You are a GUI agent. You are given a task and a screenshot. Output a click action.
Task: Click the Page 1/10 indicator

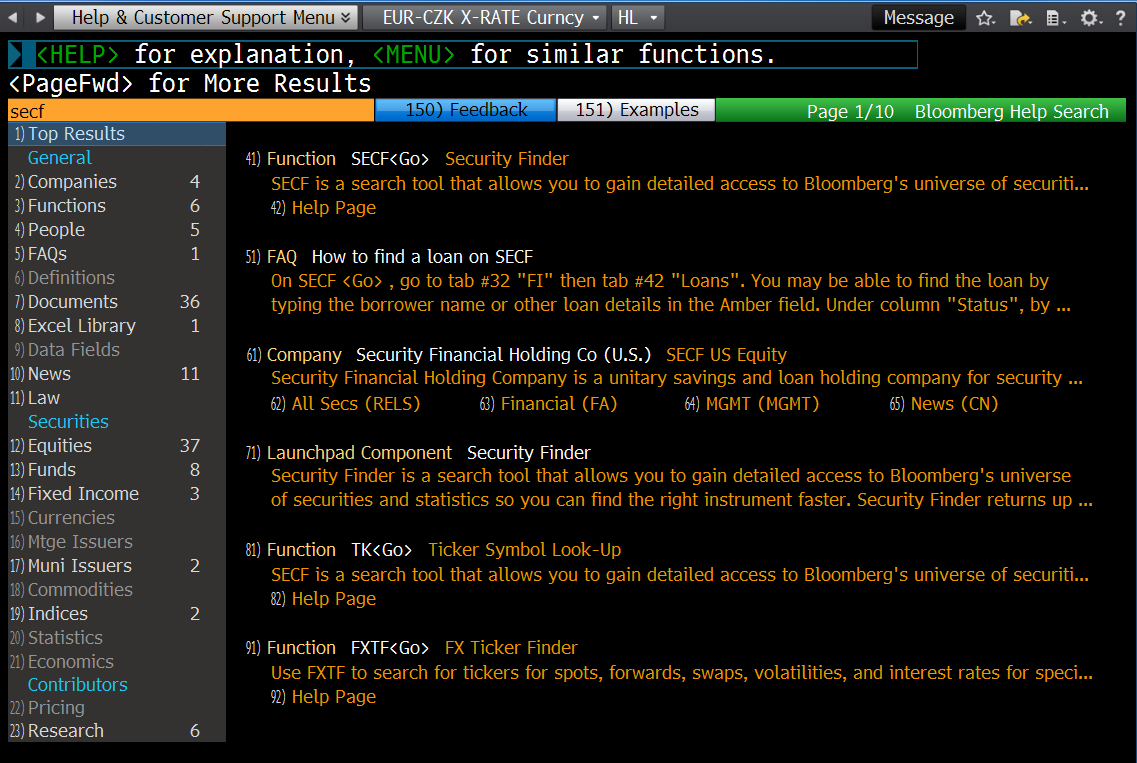coord(850,112)
